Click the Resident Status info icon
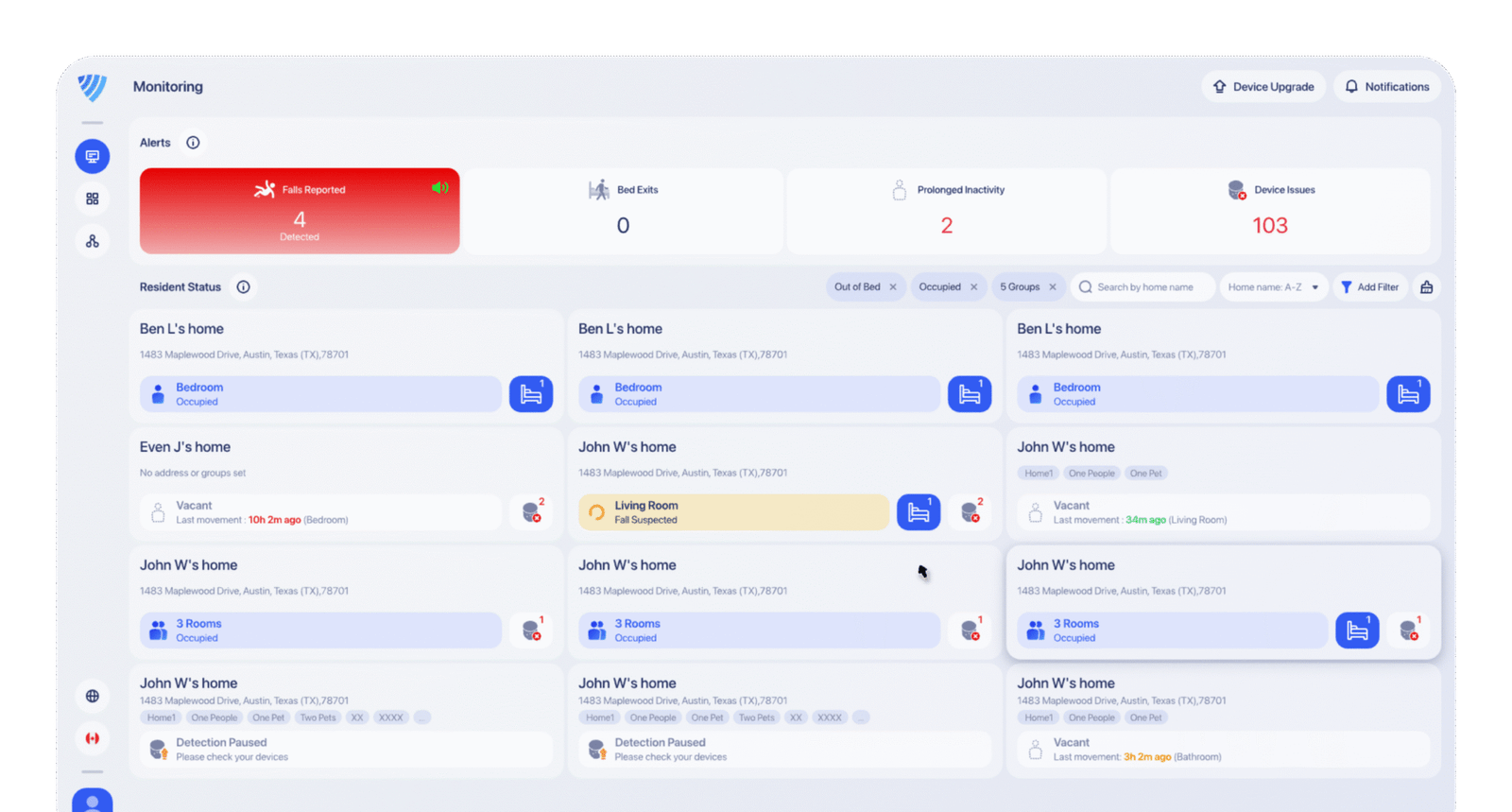Viewport: 1512px width, 812px height. pos(243,287)
